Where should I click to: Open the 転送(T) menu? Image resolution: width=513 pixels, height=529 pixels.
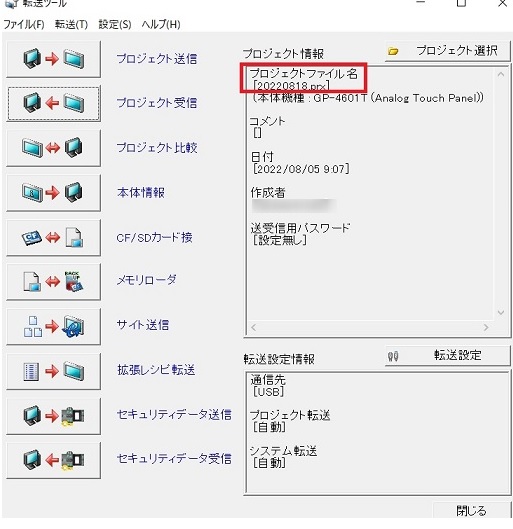click(71, 24)
